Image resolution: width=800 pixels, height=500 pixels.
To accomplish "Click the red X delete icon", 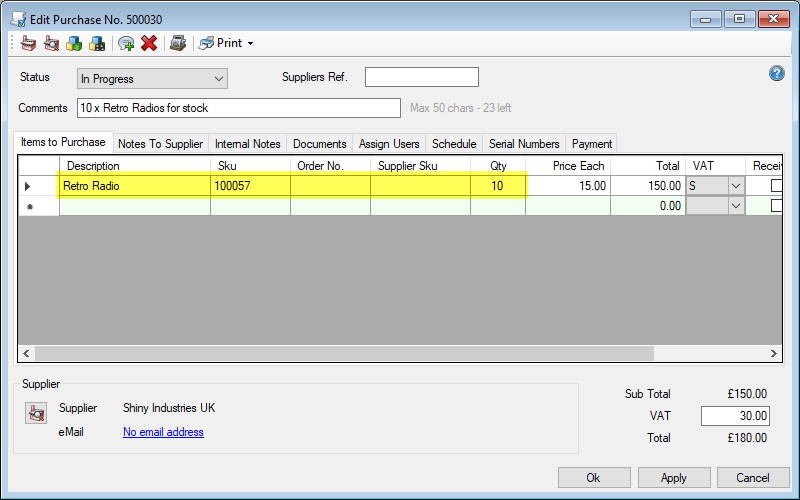I will 149,43.
